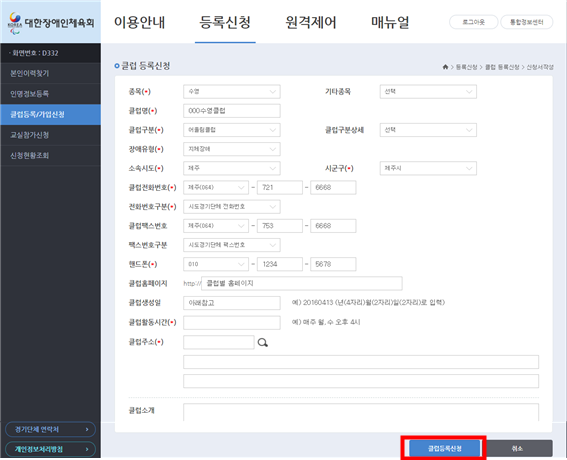Viewport: 567px width, 460px height.
Task: Click the 클럽활동시간 input field
Action: coord(232,323)
